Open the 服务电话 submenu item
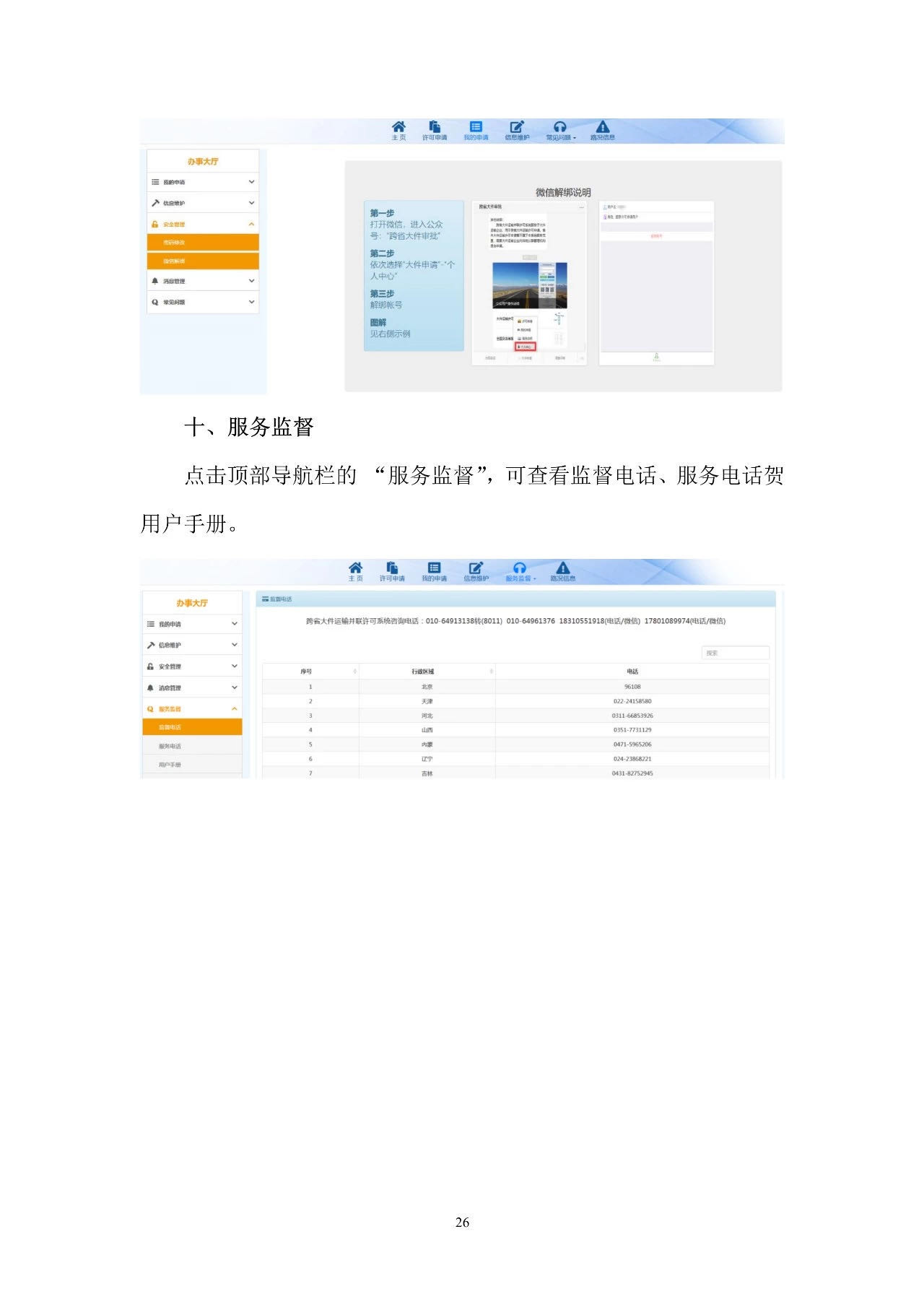 click(x=192, y=746)
